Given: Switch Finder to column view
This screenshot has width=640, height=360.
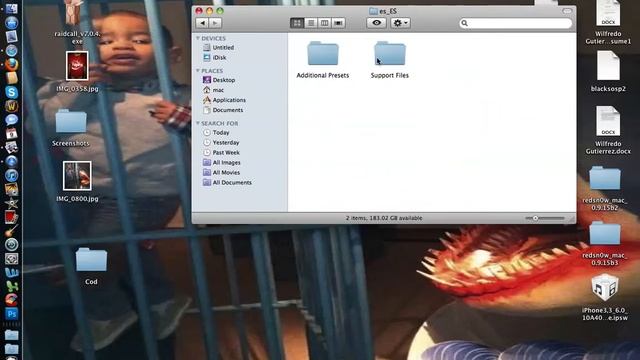Looking at the screenshot, I should [324, 23].
